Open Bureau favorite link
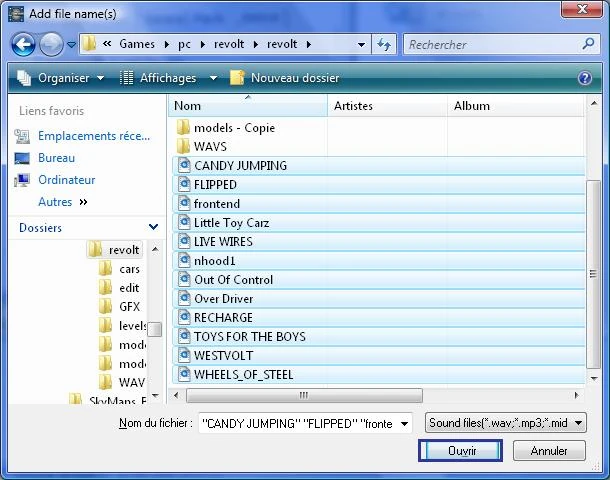 56,158
